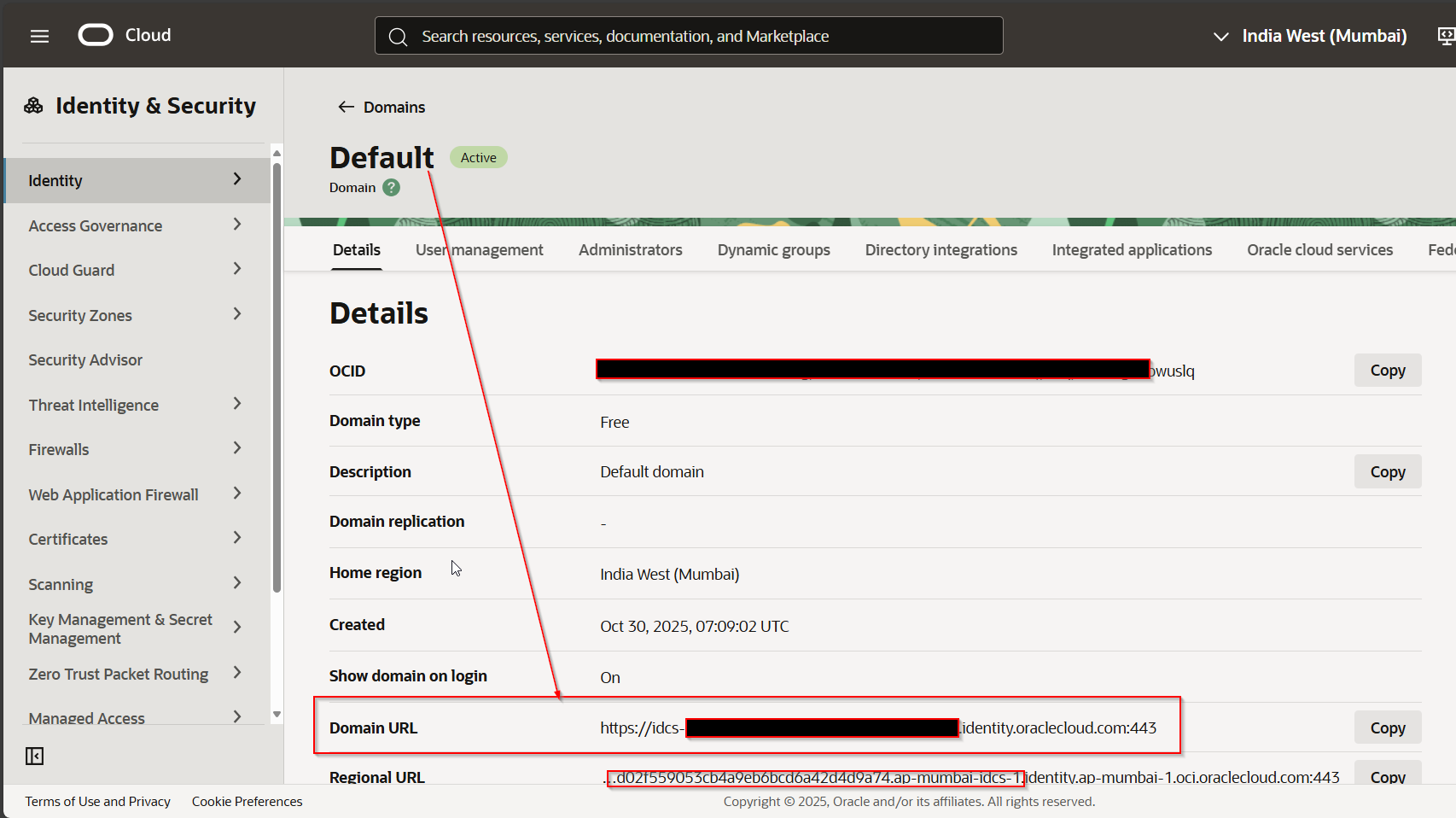The image size is (1456, 818).
Task: Collapse the sidebar using bottom panel icon
Action: pyautogui.click(x=35, y=756)
